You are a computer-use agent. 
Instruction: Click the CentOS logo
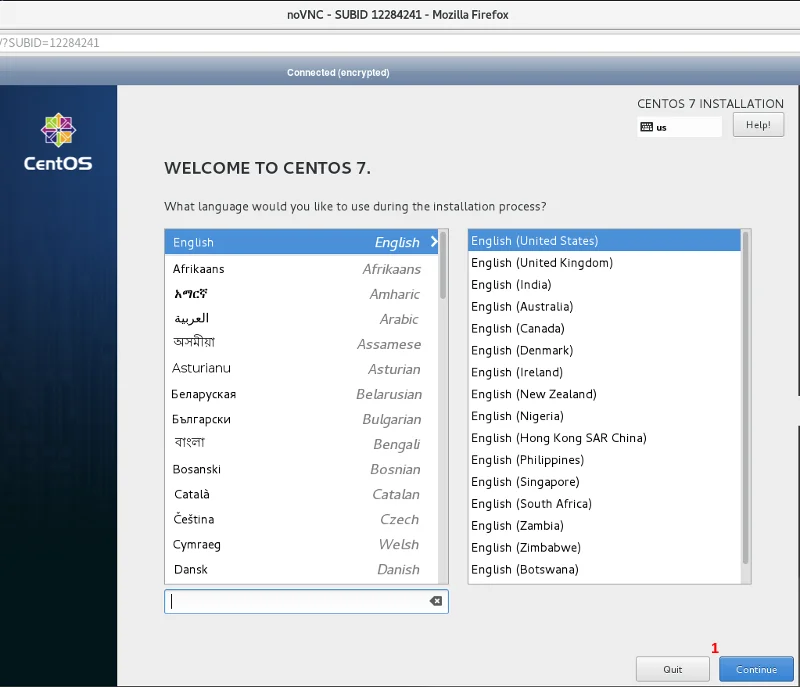coord(58,143)
